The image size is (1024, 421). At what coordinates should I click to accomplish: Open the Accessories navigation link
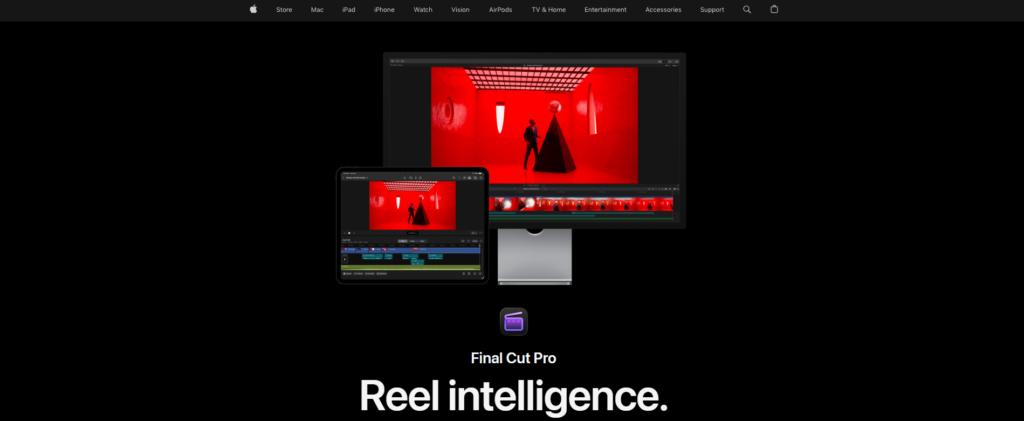663,9
